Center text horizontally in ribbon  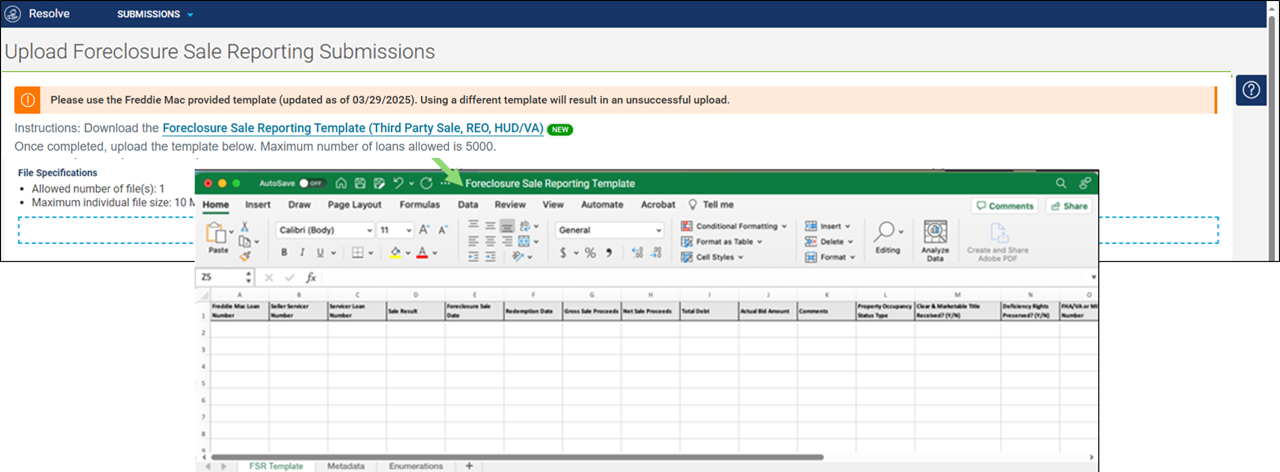490,241
